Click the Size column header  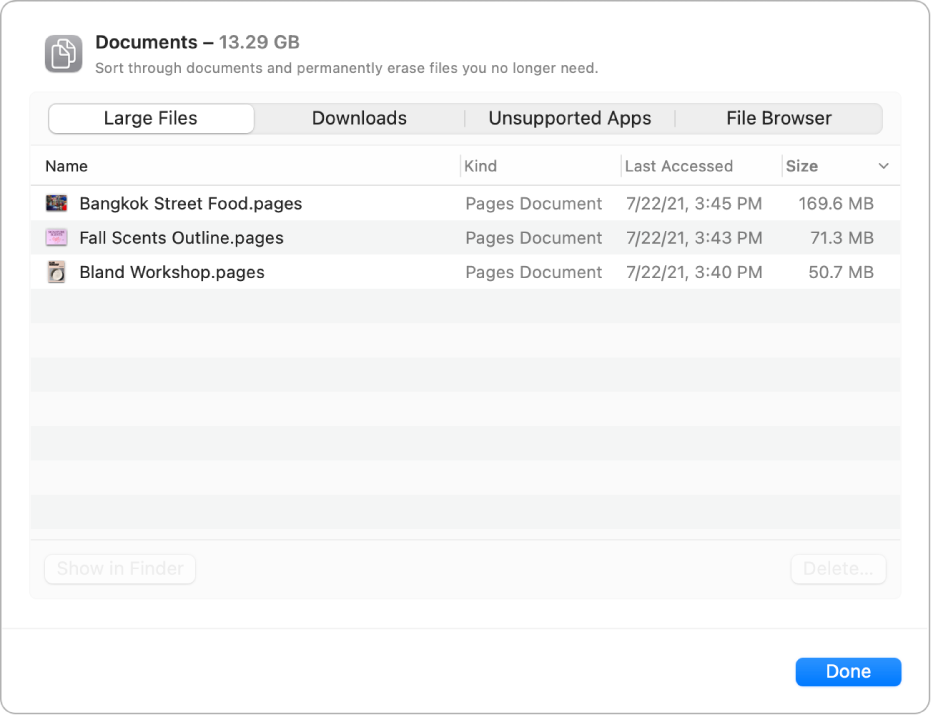803,166
